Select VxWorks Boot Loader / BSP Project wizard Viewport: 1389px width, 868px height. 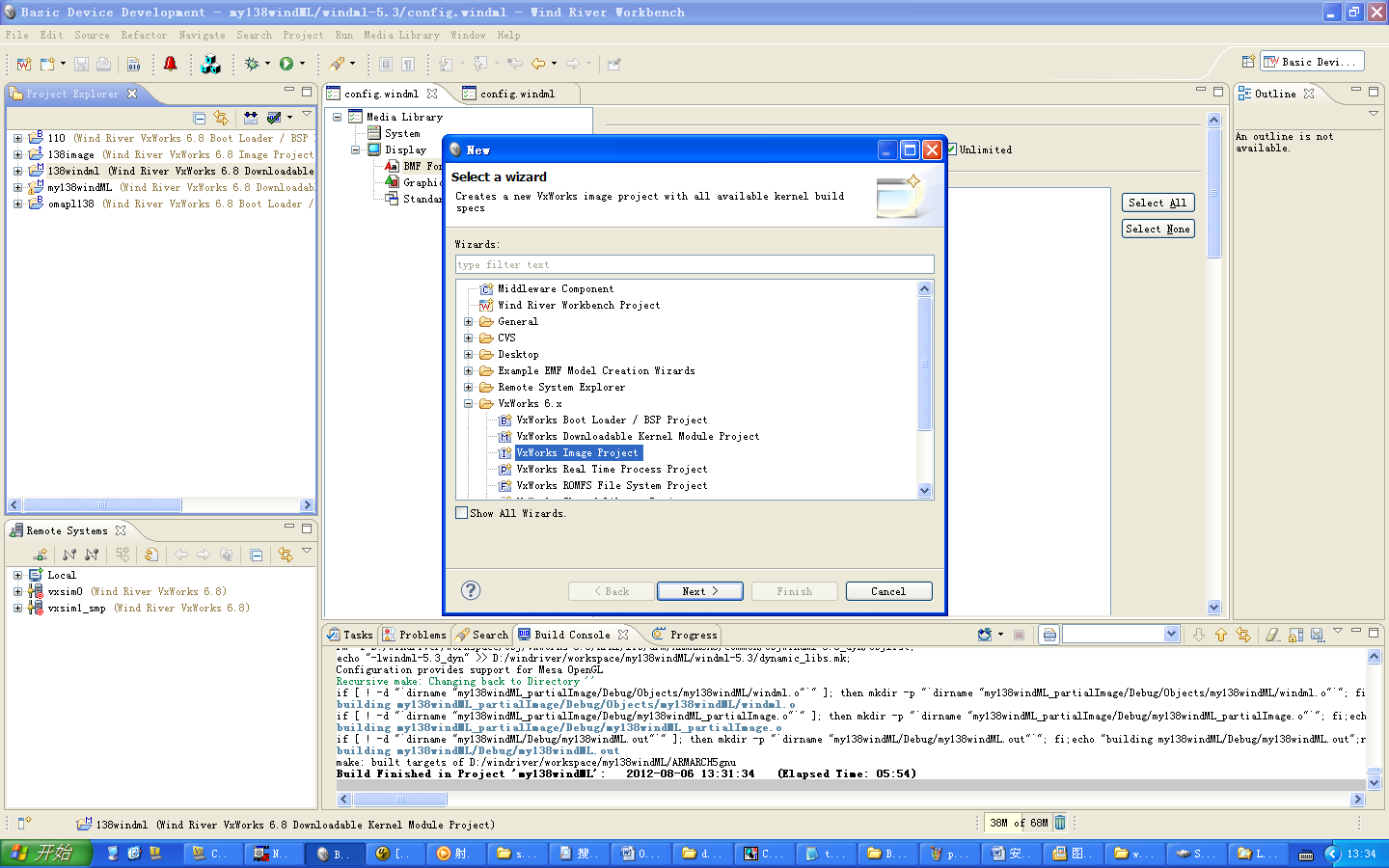[x=612, y=420]
